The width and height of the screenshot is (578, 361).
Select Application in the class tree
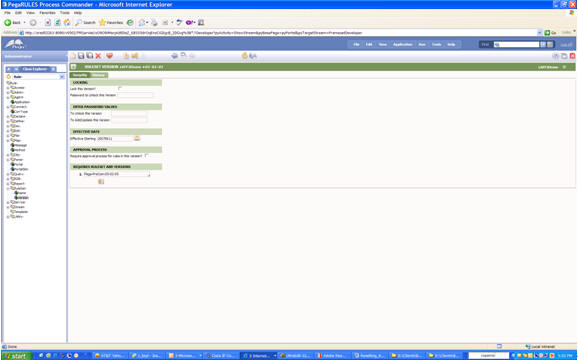[x=22, y=102]
